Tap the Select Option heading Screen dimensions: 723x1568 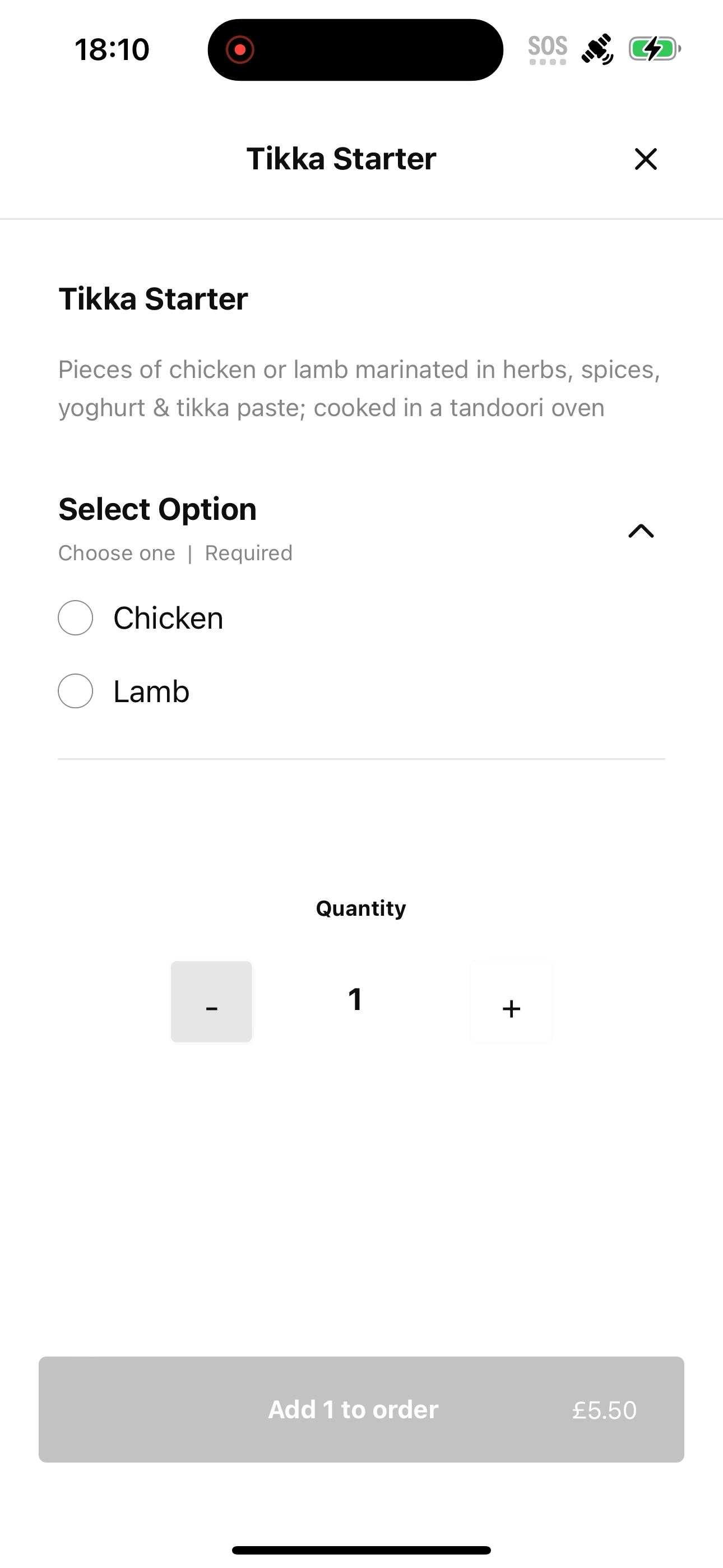pos(157,509)
